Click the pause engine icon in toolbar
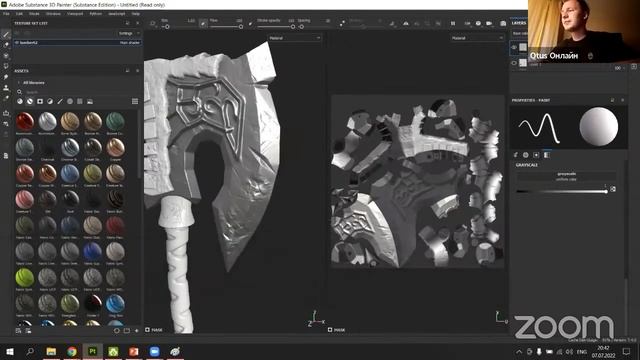Image resolution: width=640 pixels, height=360 pixels. tap(453, 24)
